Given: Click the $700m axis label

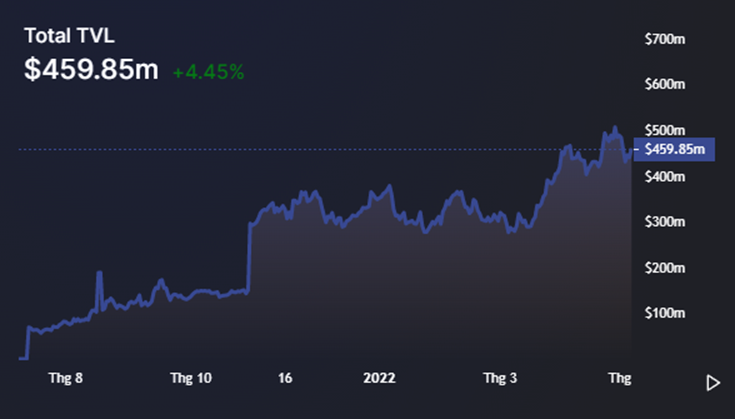Looking at the screenshot, I should pyautogui.click(x=665, y=39).
